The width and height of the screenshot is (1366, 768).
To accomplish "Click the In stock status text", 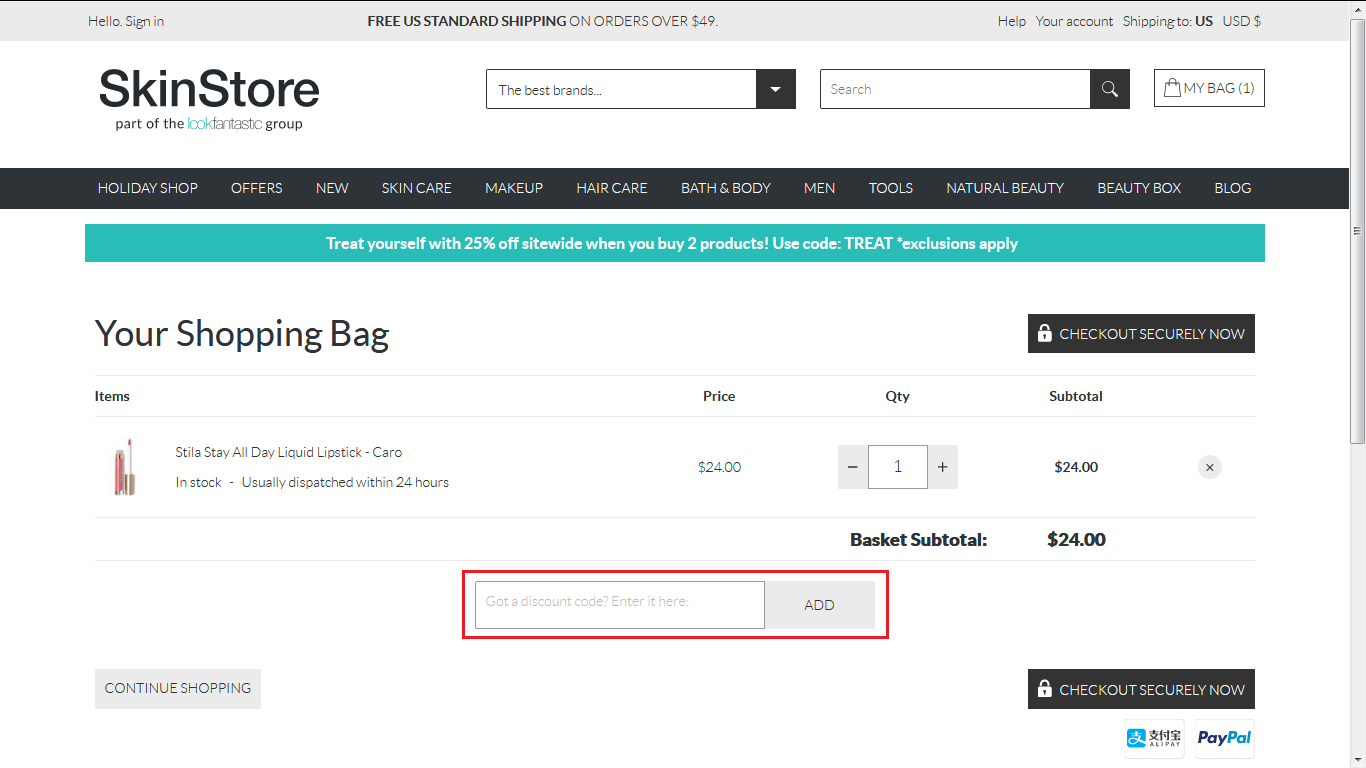I will pos(198,482).
